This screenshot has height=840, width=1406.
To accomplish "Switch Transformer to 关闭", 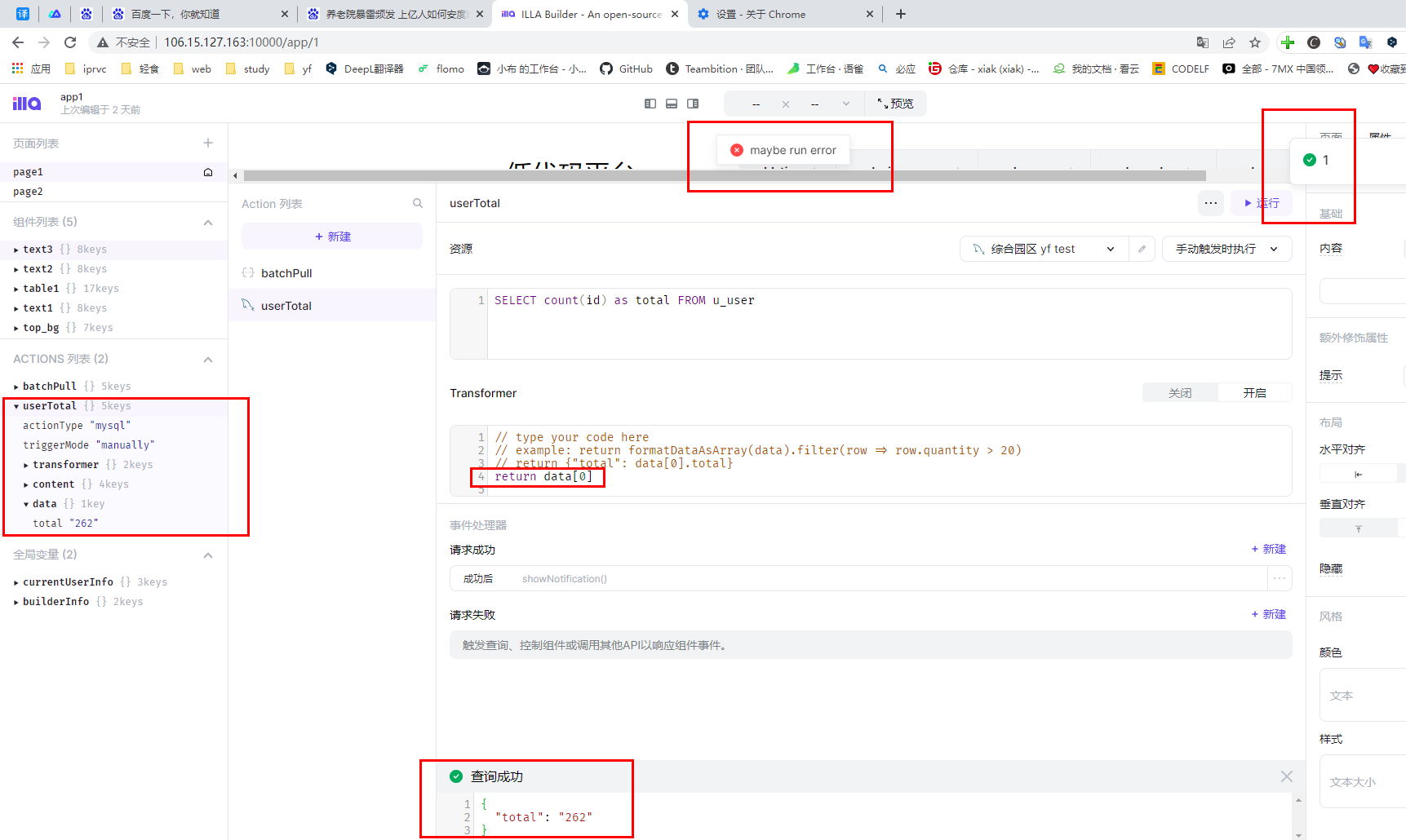I will coord(1180,393).
